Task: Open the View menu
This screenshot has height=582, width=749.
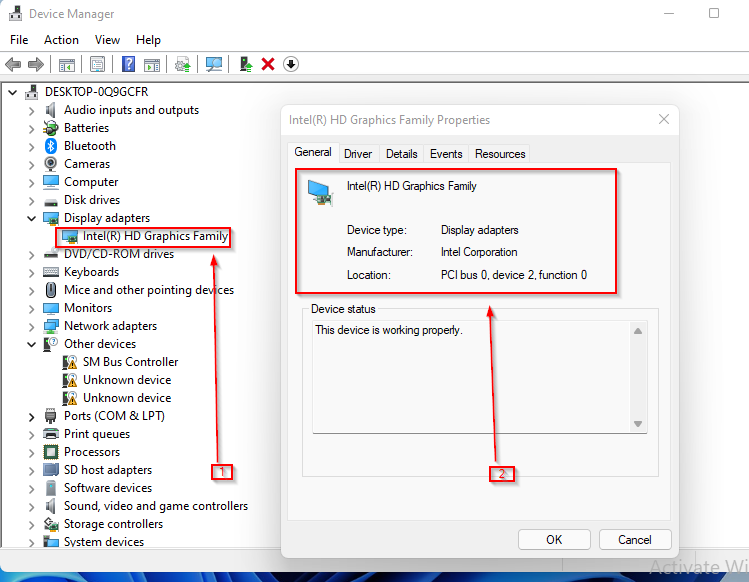Action: [107, 40]
